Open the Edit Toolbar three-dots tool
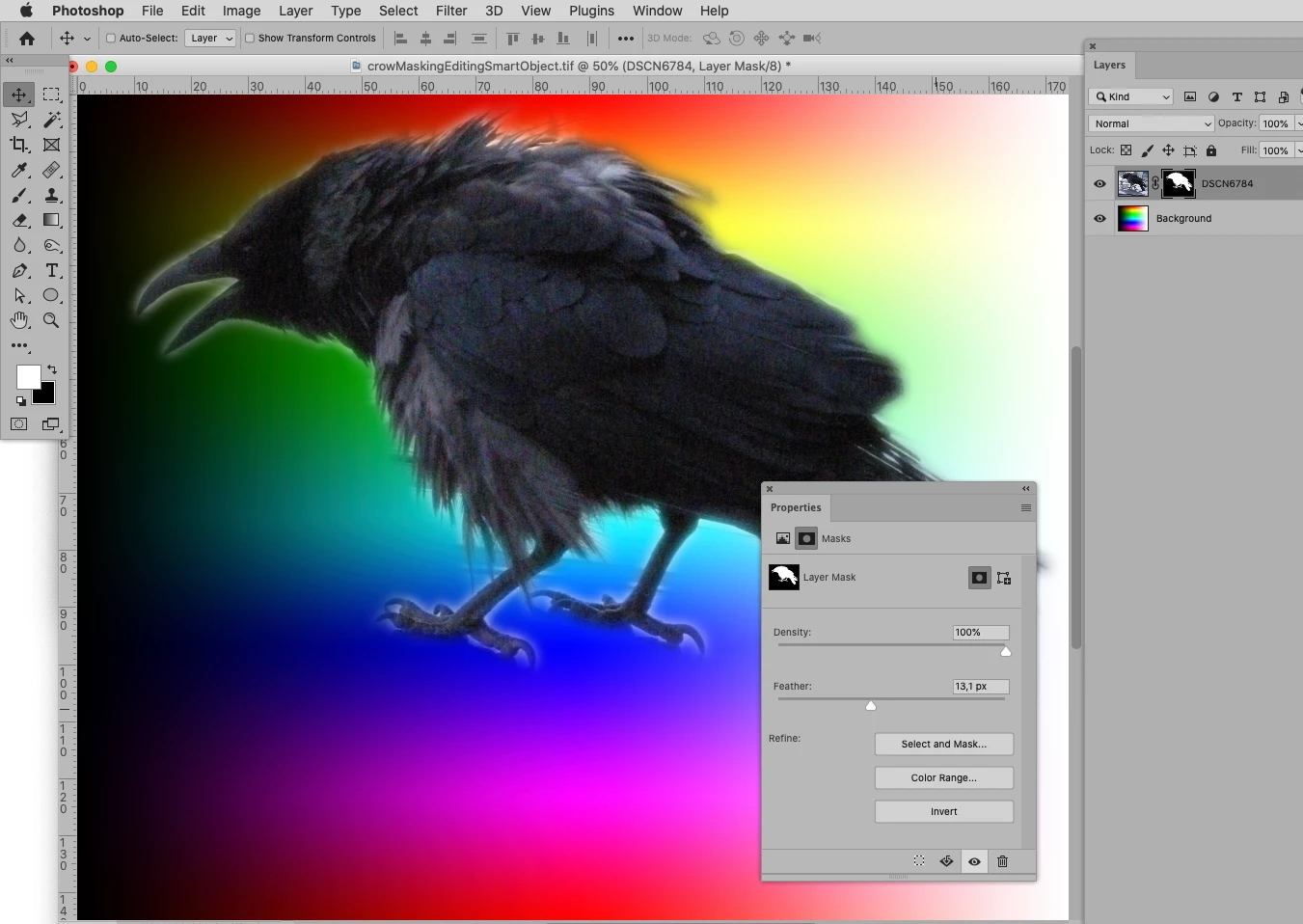 coord(19,345)
